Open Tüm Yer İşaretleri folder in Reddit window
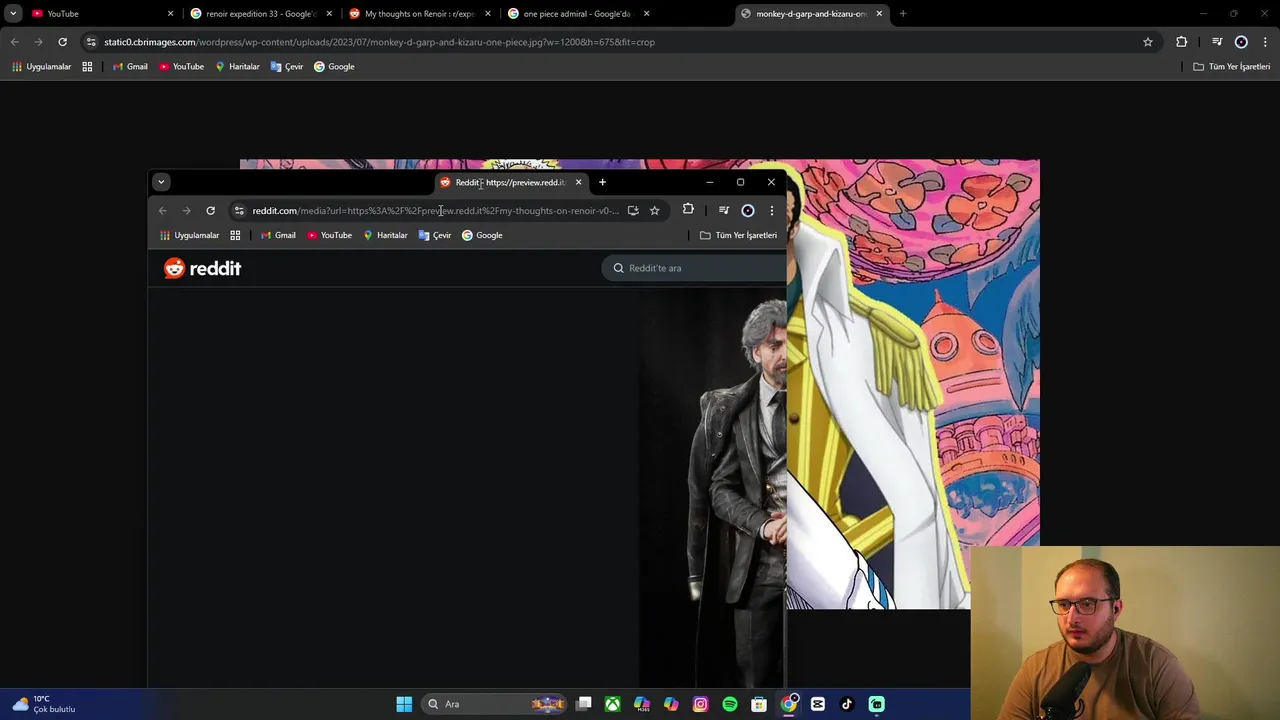 pos(738,235)
